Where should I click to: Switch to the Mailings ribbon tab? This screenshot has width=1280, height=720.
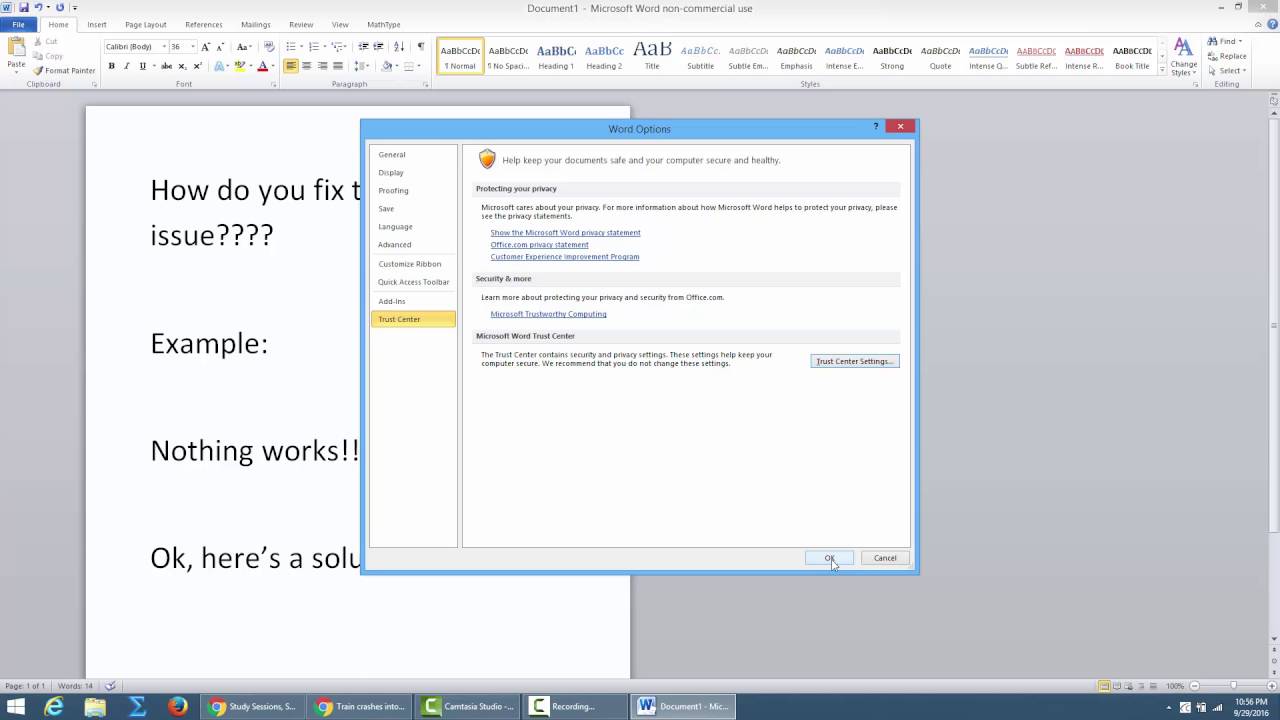[x=256, y=24]
